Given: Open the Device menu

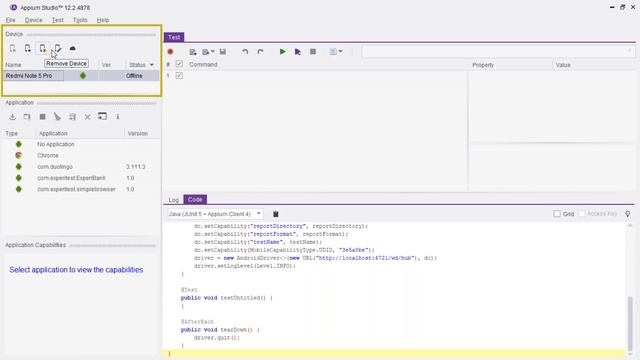Looking at the screenshot, I should click(x=33, y=20).
